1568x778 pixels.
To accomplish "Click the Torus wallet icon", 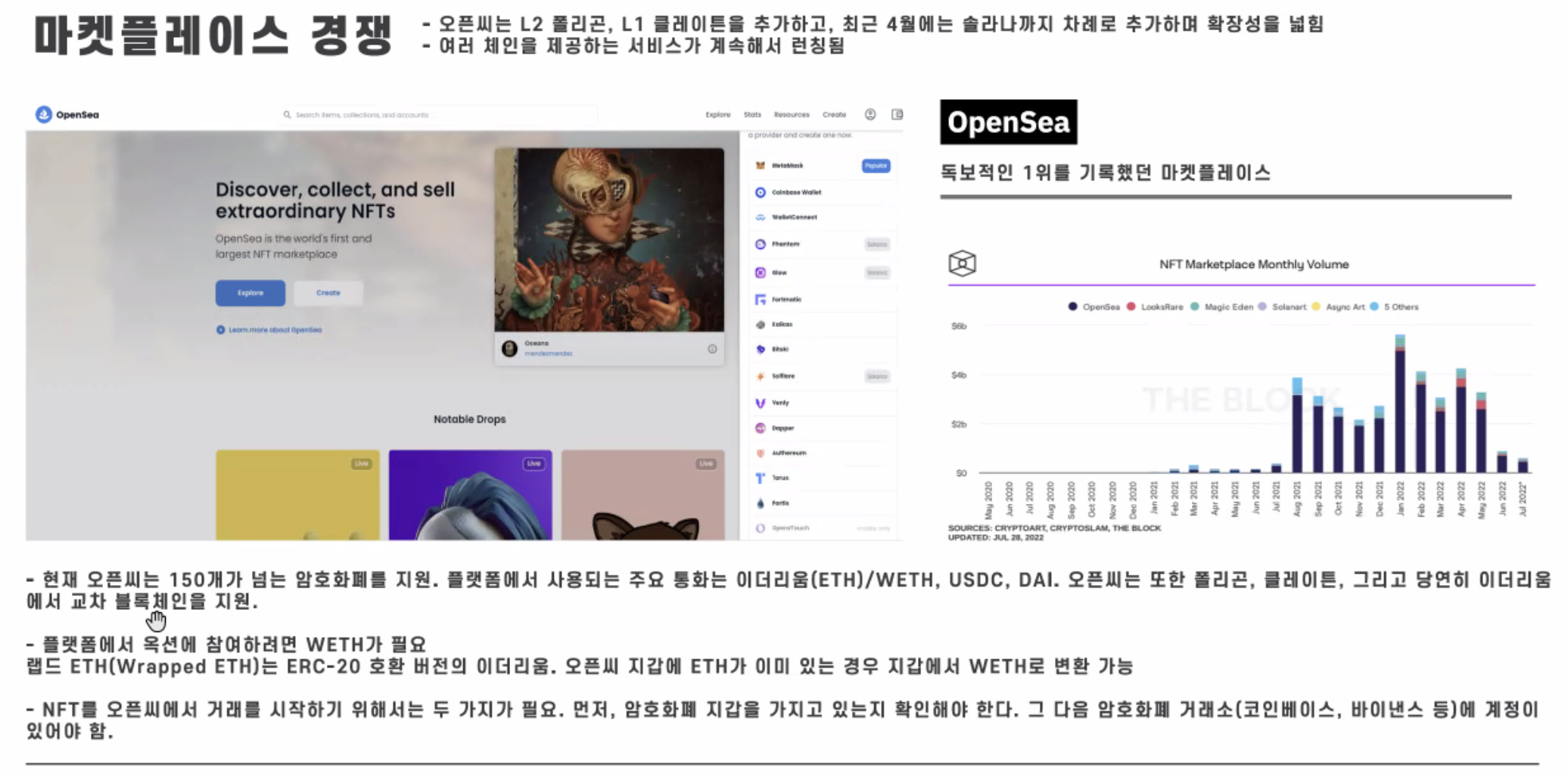I will (x=761, y=478).
